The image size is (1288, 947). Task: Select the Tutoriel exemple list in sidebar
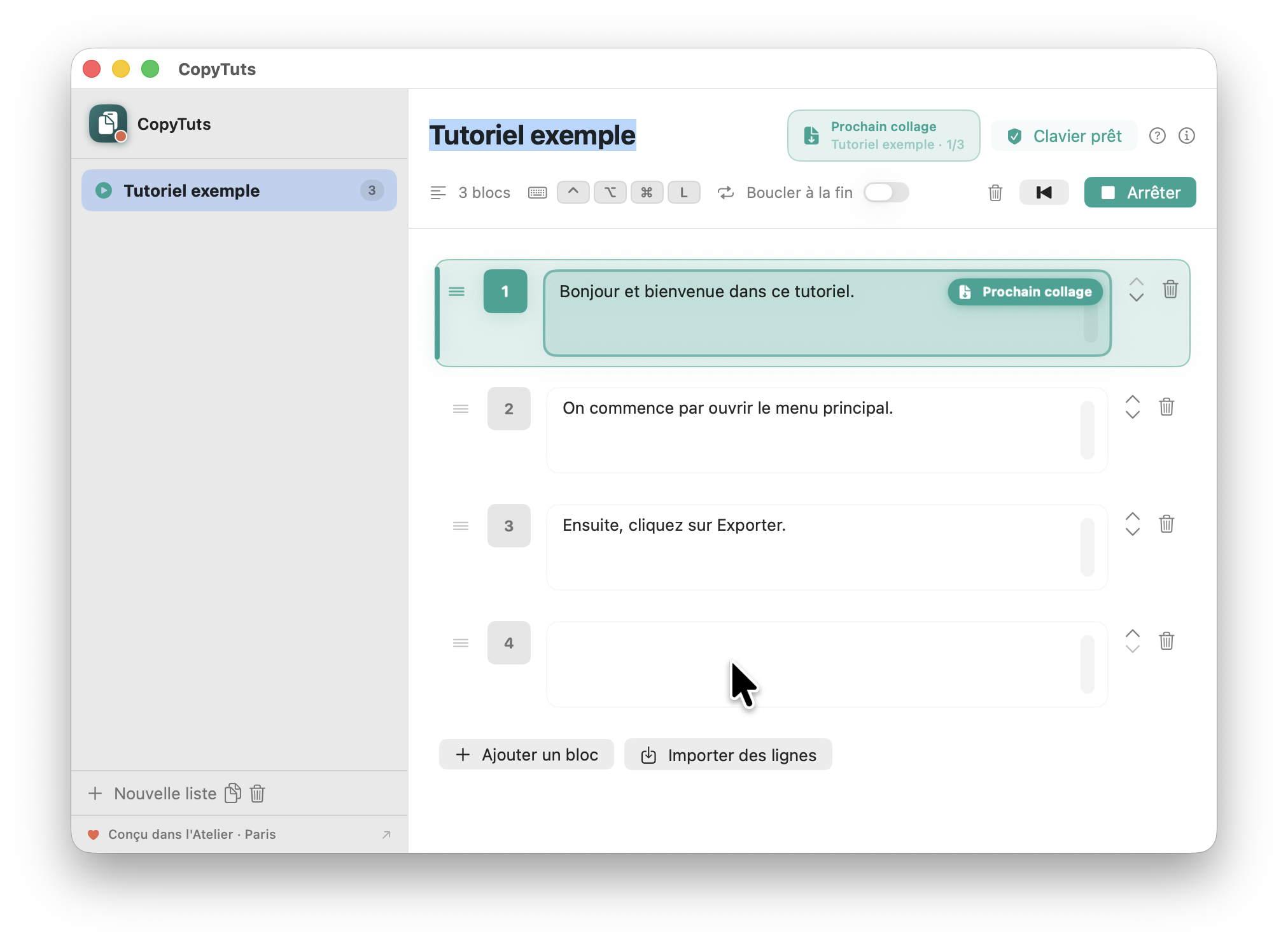point(239,190)
